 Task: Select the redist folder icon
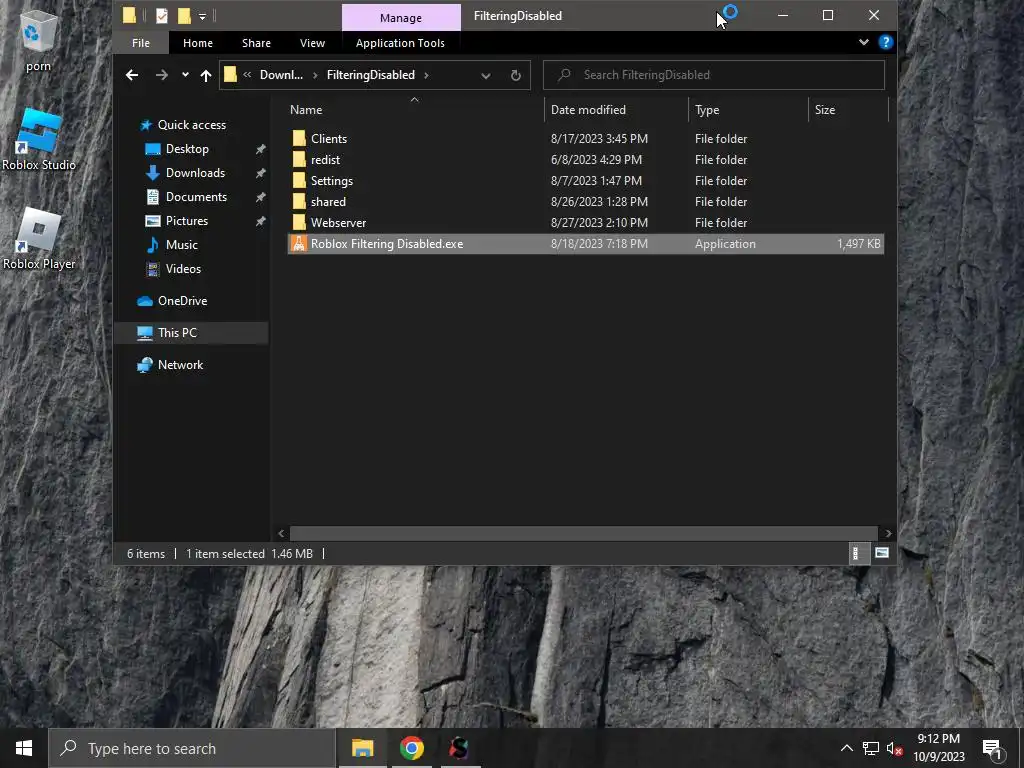click(x=299, y=159)
